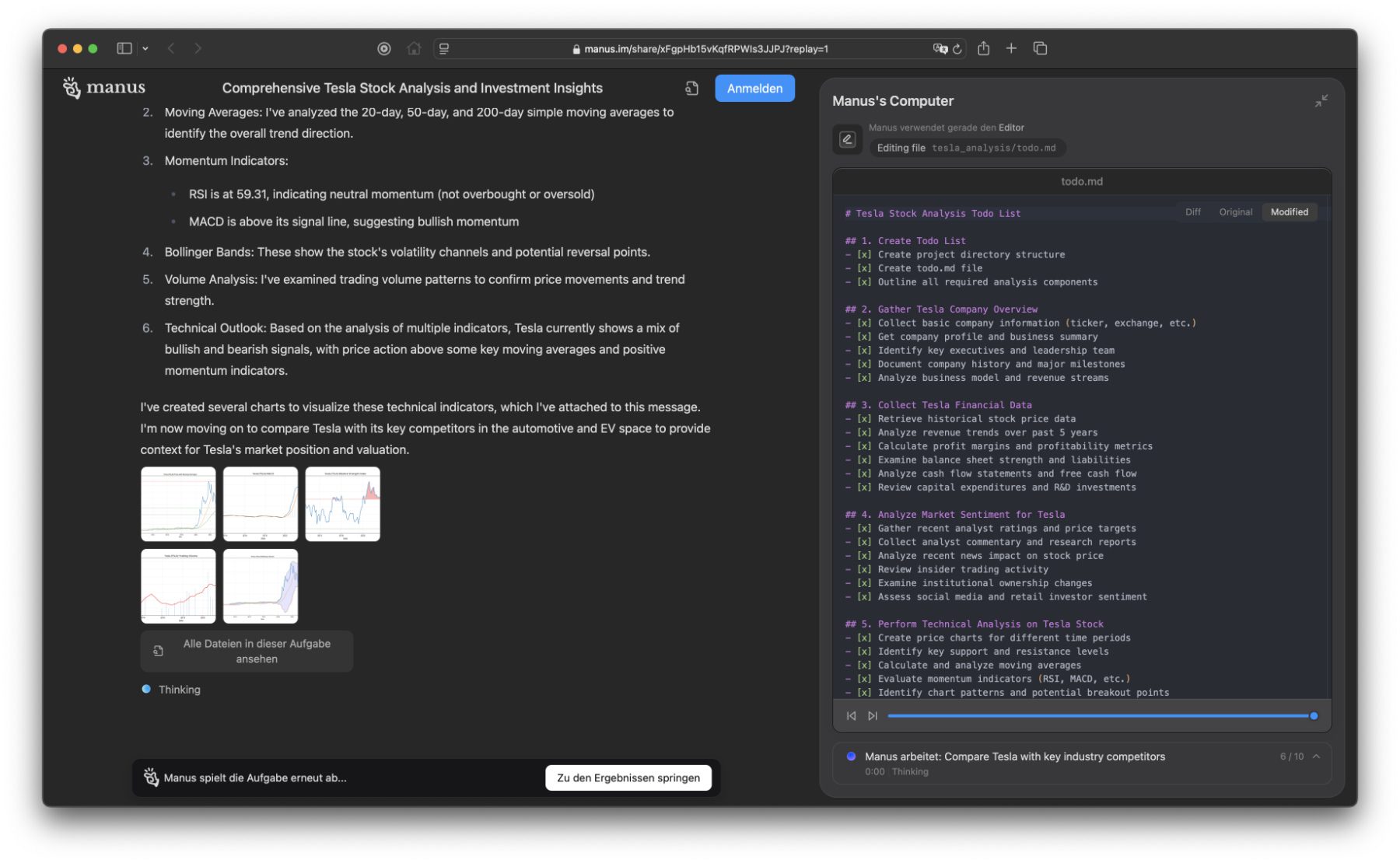Open a new tab with plus icon
The width and height of the screenshot is (1400, 863).
(1011, 48)
